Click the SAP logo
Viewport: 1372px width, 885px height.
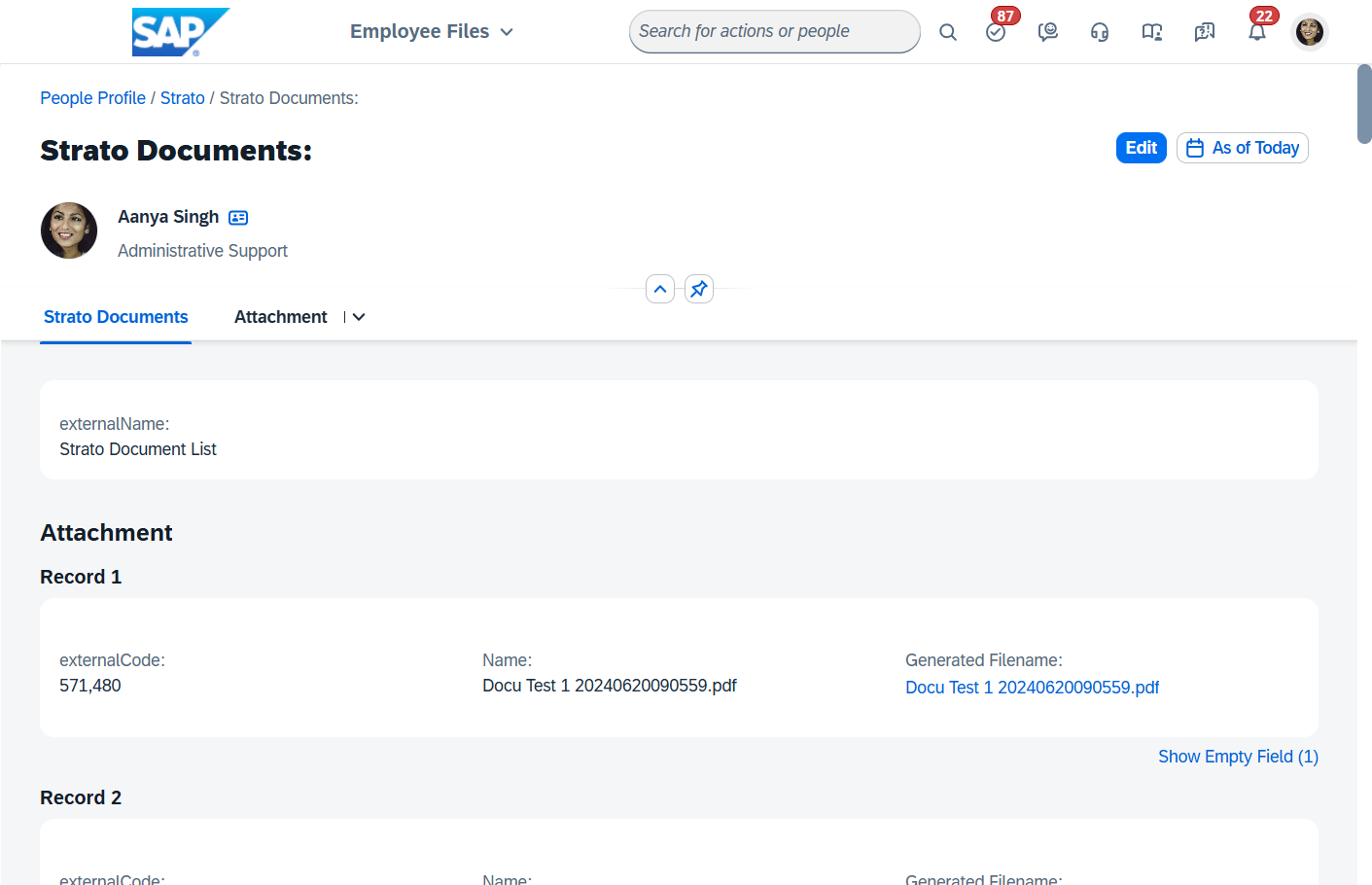click(180, 32)
